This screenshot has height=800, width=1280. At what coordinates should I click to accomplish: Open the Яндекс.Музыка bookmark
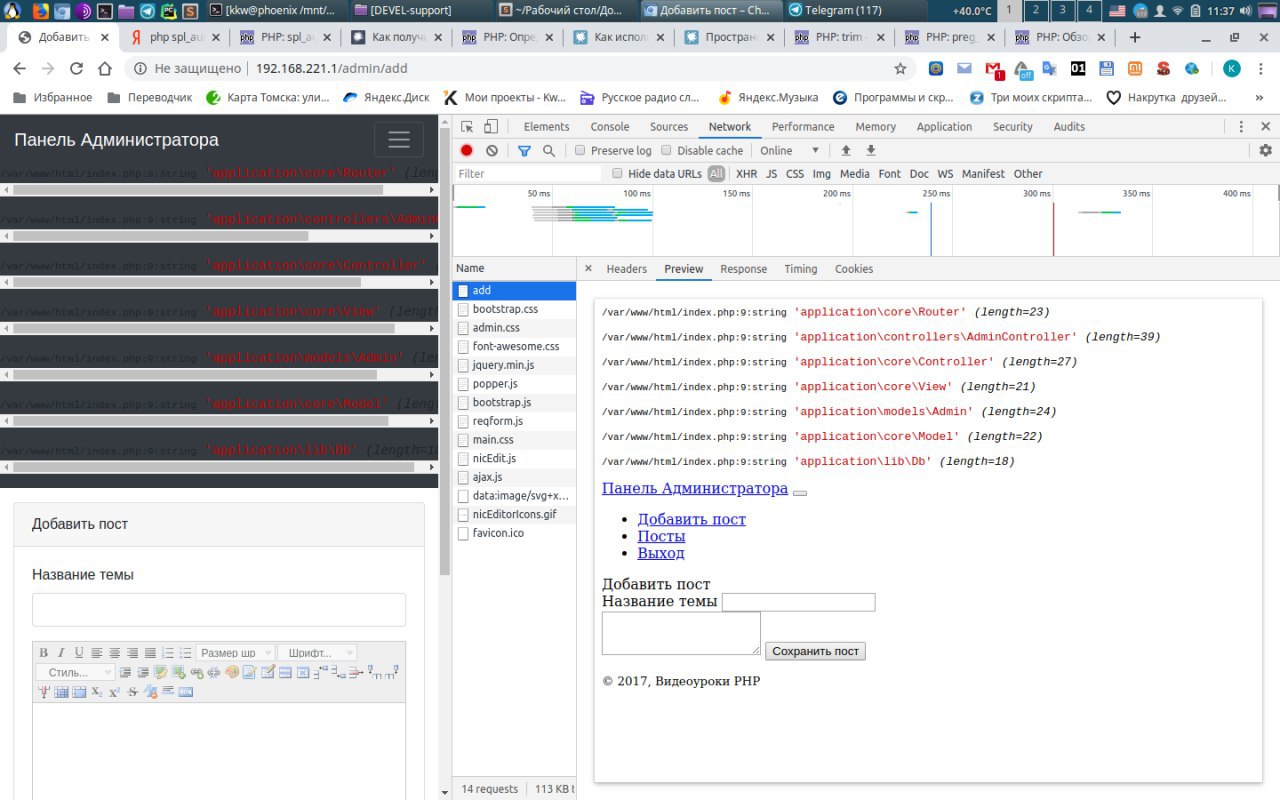[768, 97]
